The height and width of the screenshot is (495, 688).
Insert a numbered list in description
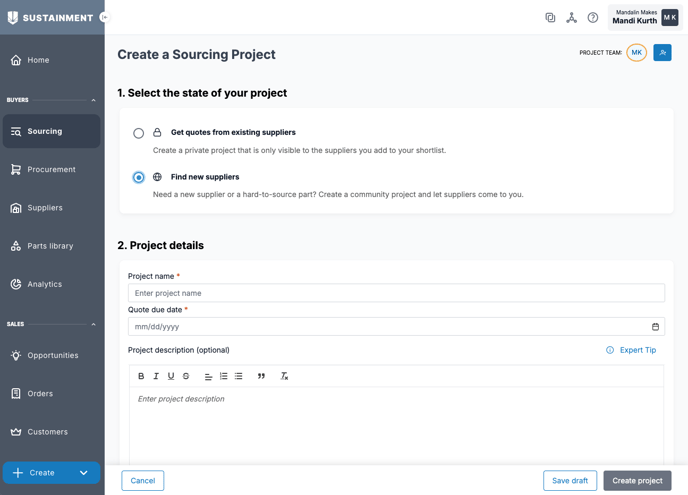[x=224, y=376]
